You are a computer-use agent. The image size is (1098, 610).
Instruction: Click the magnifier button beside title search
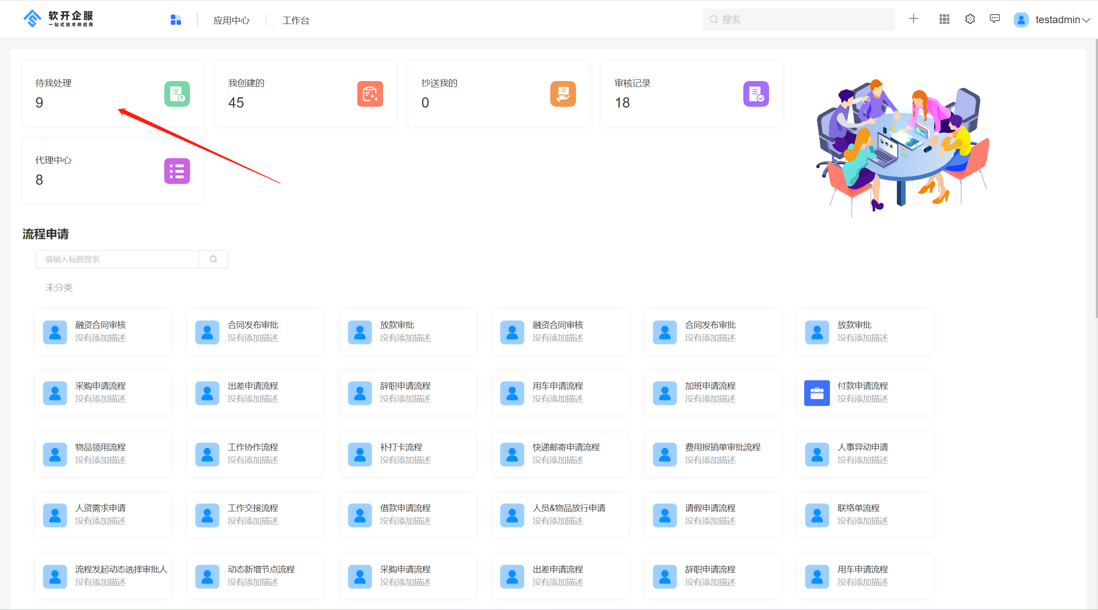click(x=214, y=259)
